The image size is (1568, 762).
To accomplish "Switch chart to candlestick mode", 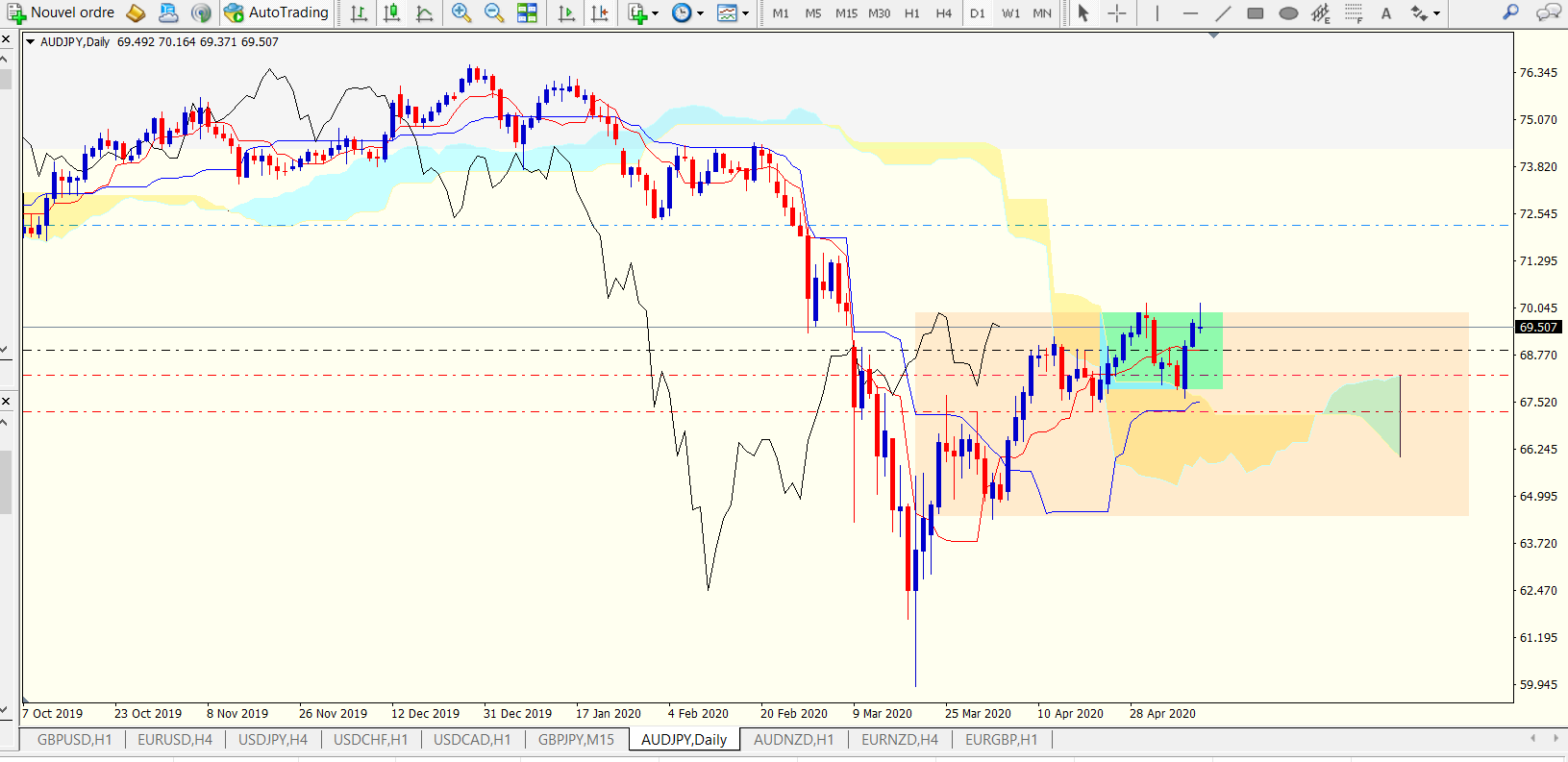I will (x=391, y=12).
